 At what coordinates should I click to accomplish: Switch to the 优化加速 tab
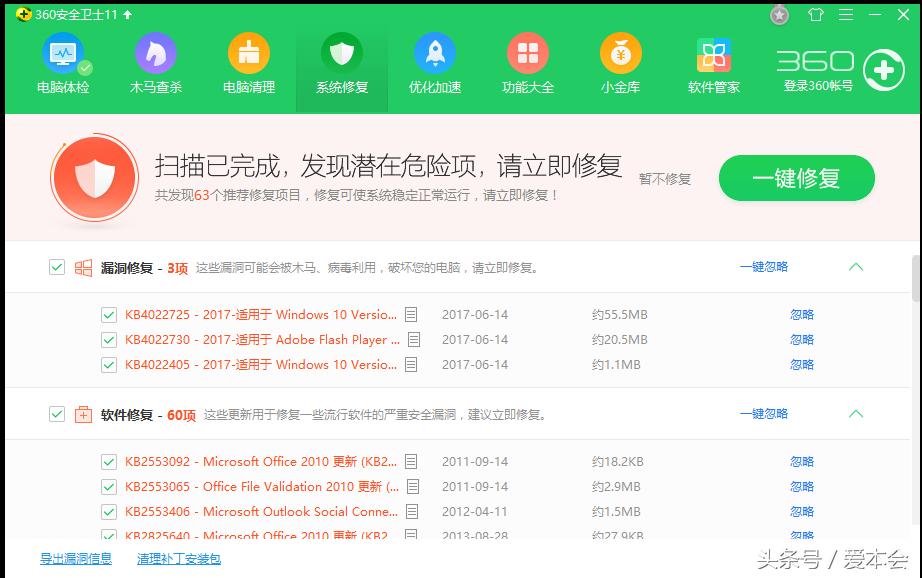[434, 63]
